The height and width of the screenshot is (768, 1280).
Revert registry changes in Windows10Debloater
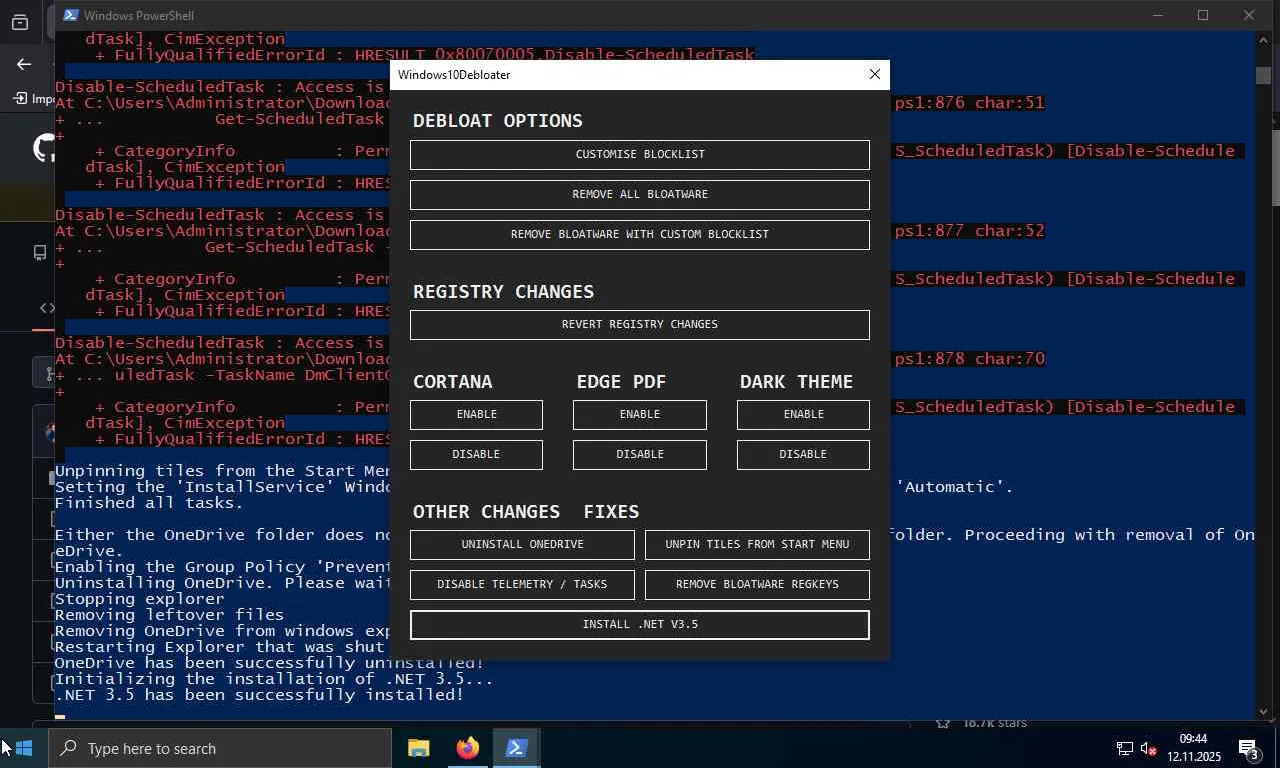(640, 324)
